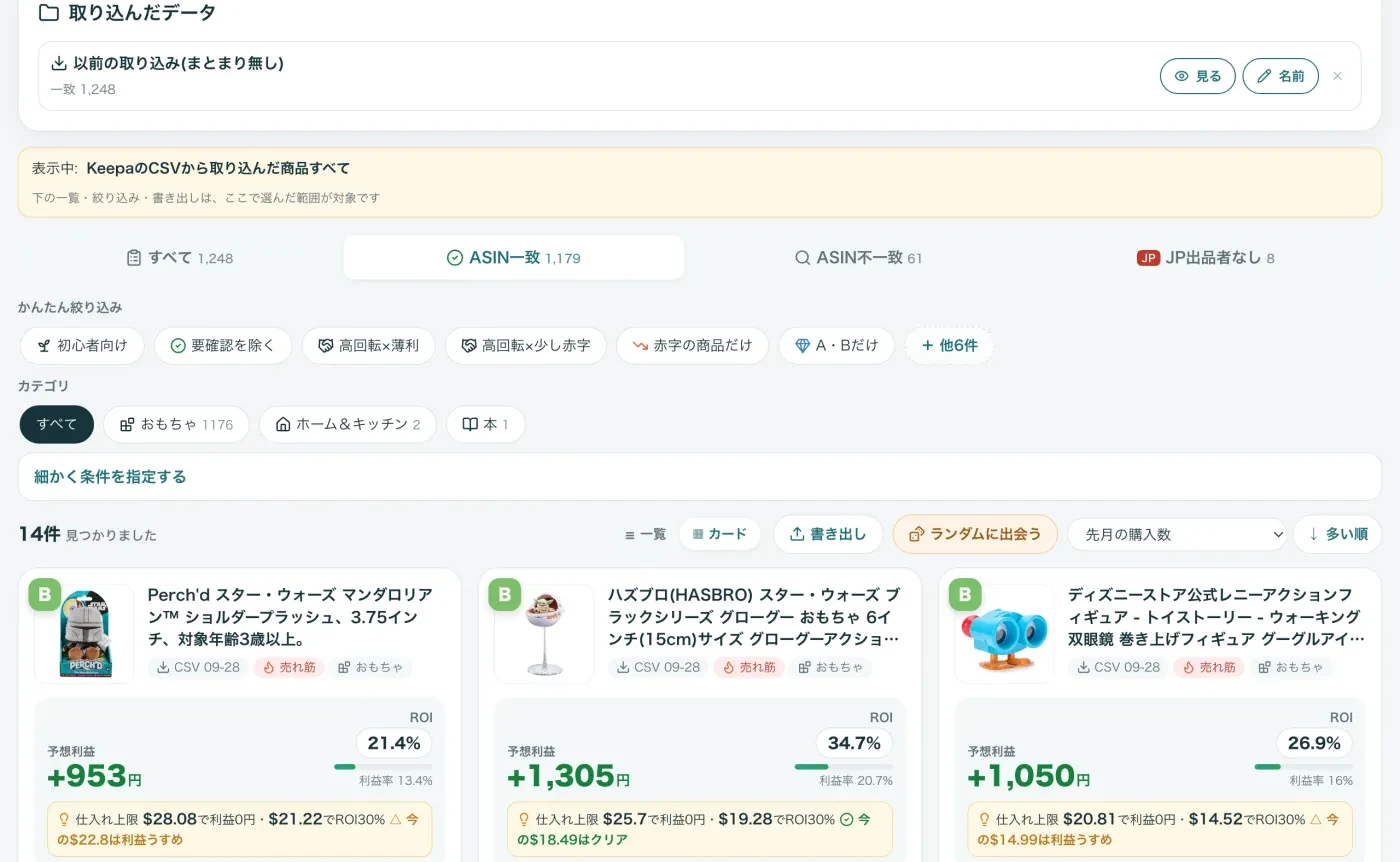The image size is (1400, 862).
Task: Click the B rank badge on ディズニーストア card
Action: click(x=964, y=595)
